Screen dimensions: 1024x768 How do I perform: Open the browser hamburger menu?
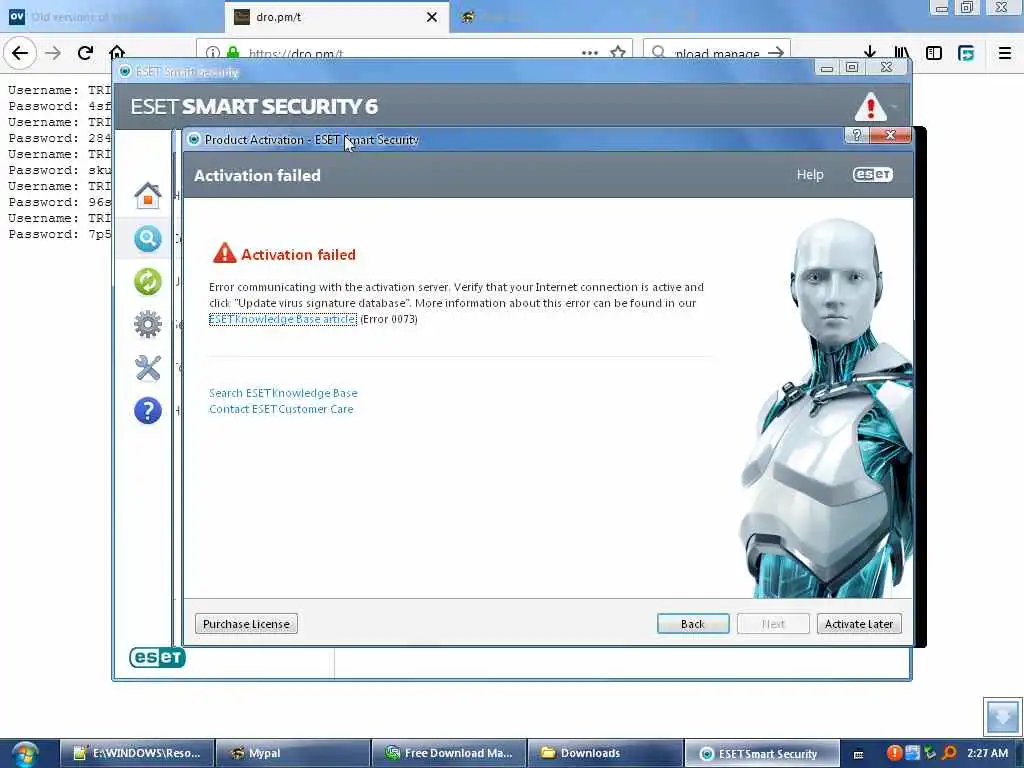(1005, 53)
